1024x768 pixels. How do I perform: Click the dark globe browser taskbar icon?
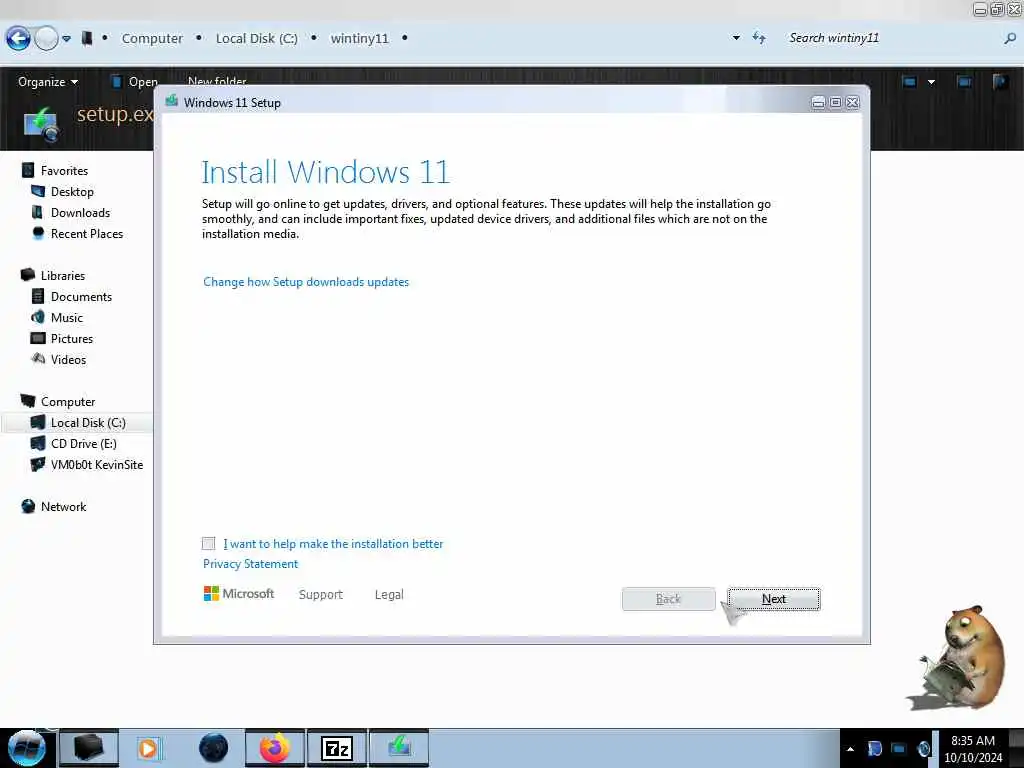pos(214,748)
